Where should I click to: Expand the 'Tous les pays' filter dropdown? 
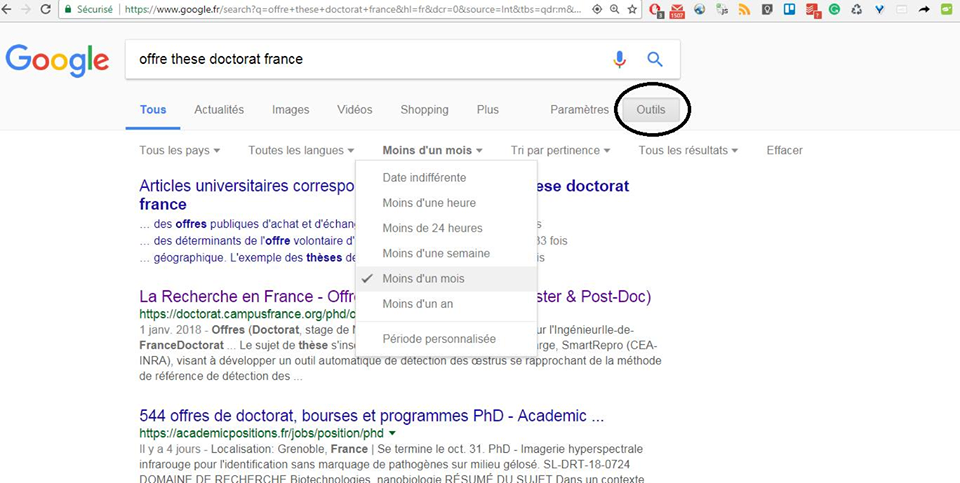179,150
